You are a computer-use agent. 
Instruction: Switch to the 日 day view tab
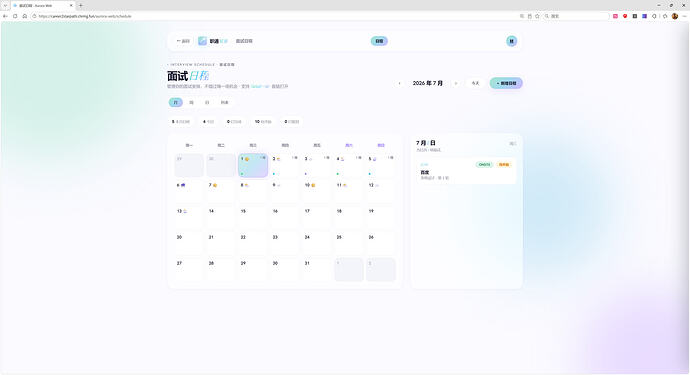click(207, 103)
